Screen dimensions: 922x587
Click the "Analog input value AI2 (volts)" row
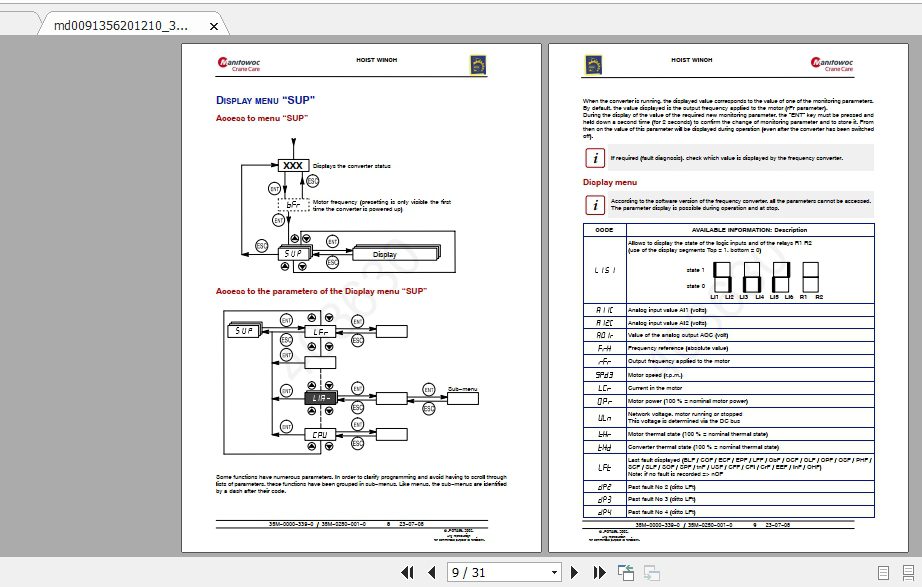729,323
